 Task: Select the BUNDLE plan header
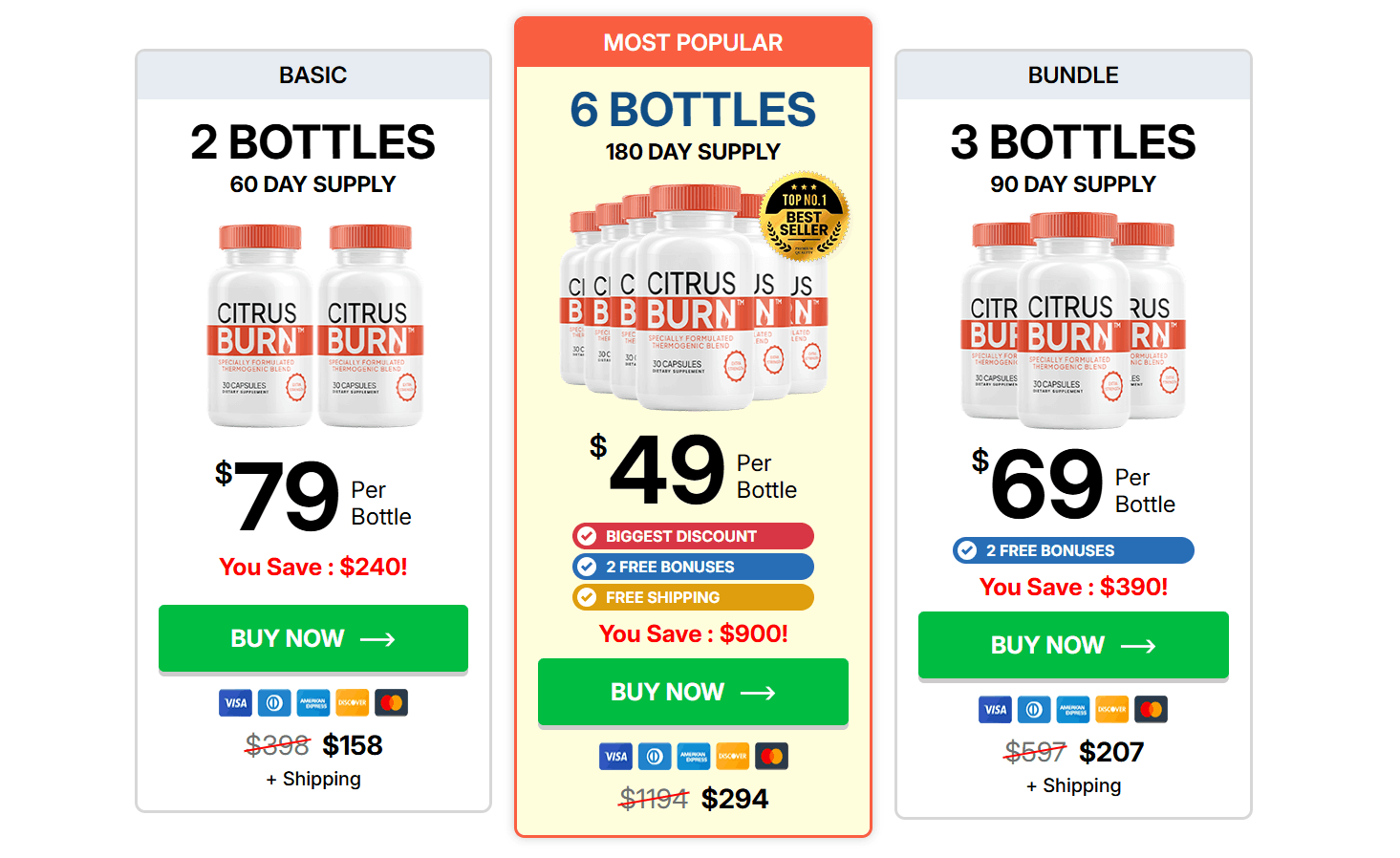(x=1073, y=75)
